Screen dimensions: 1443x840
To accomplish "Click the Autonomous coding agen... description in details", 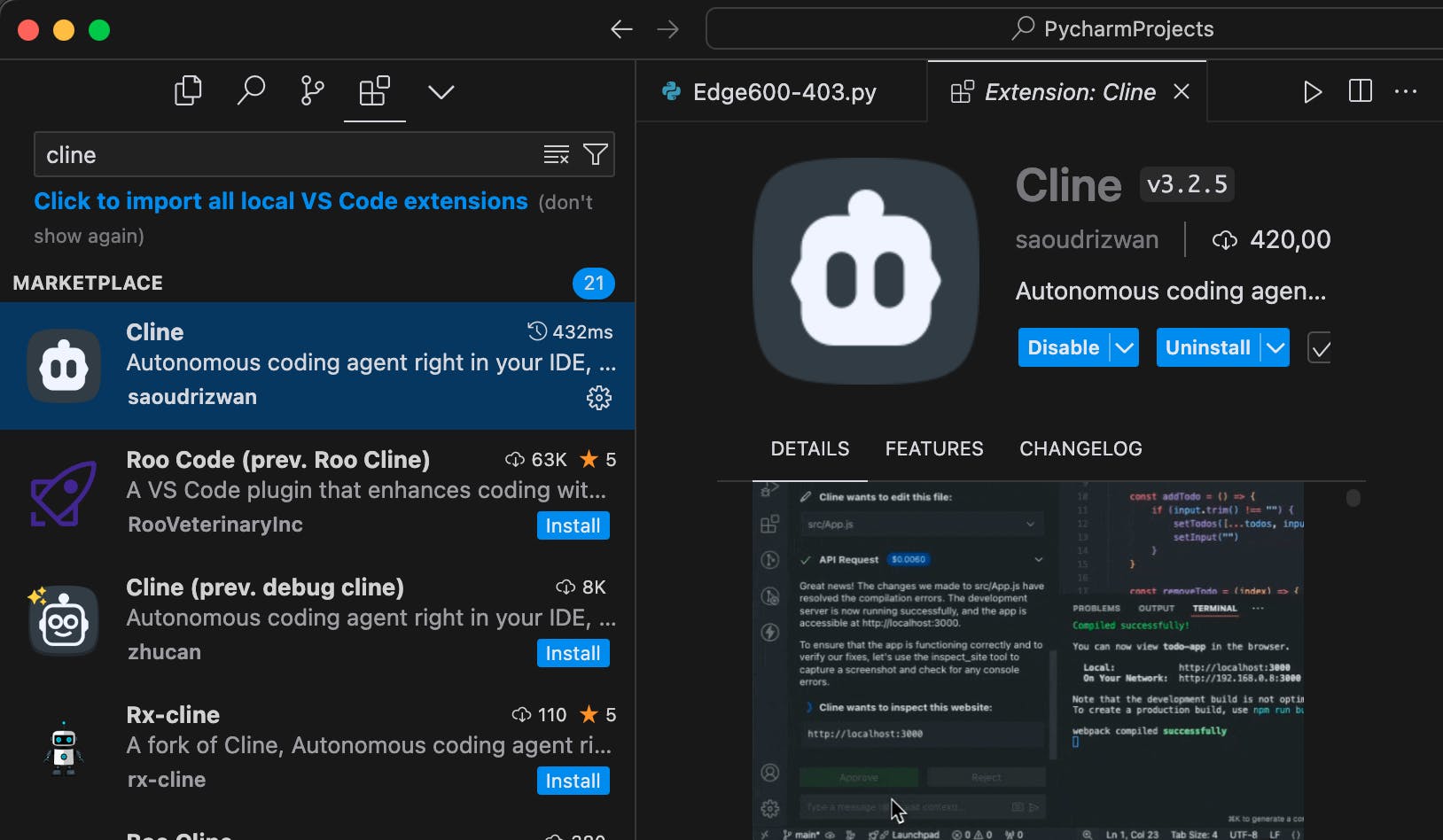I will (x=1171, y=292).
